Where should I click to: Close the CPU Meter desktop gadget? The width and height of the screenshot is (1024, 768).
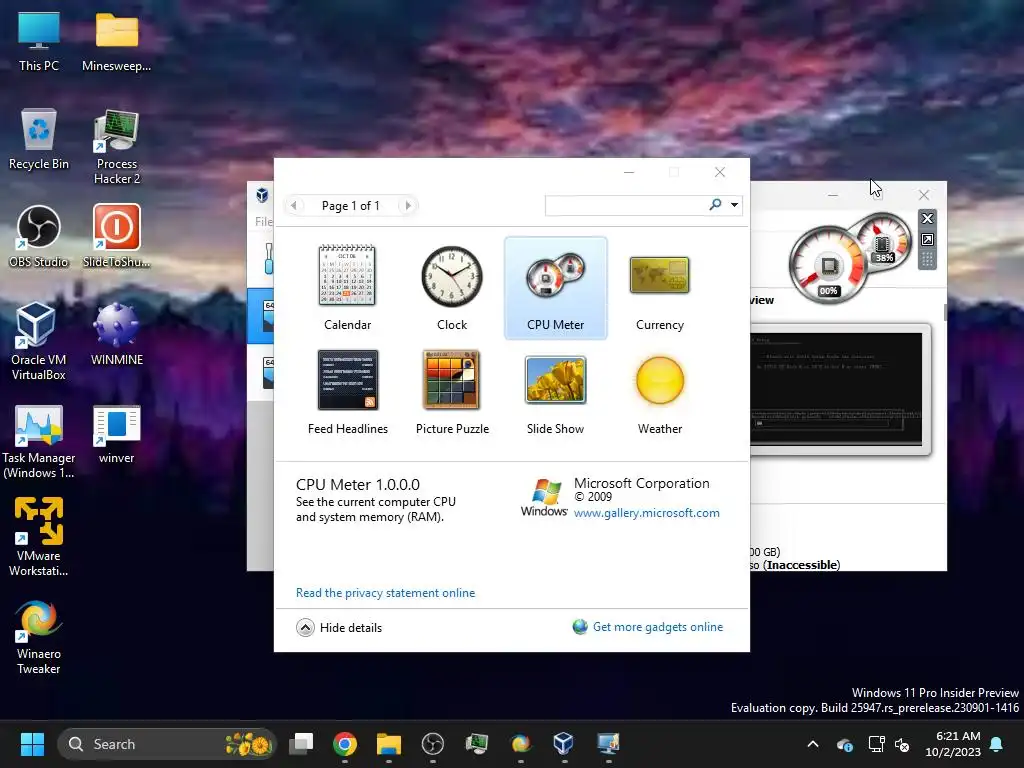(x=927, y=218)
